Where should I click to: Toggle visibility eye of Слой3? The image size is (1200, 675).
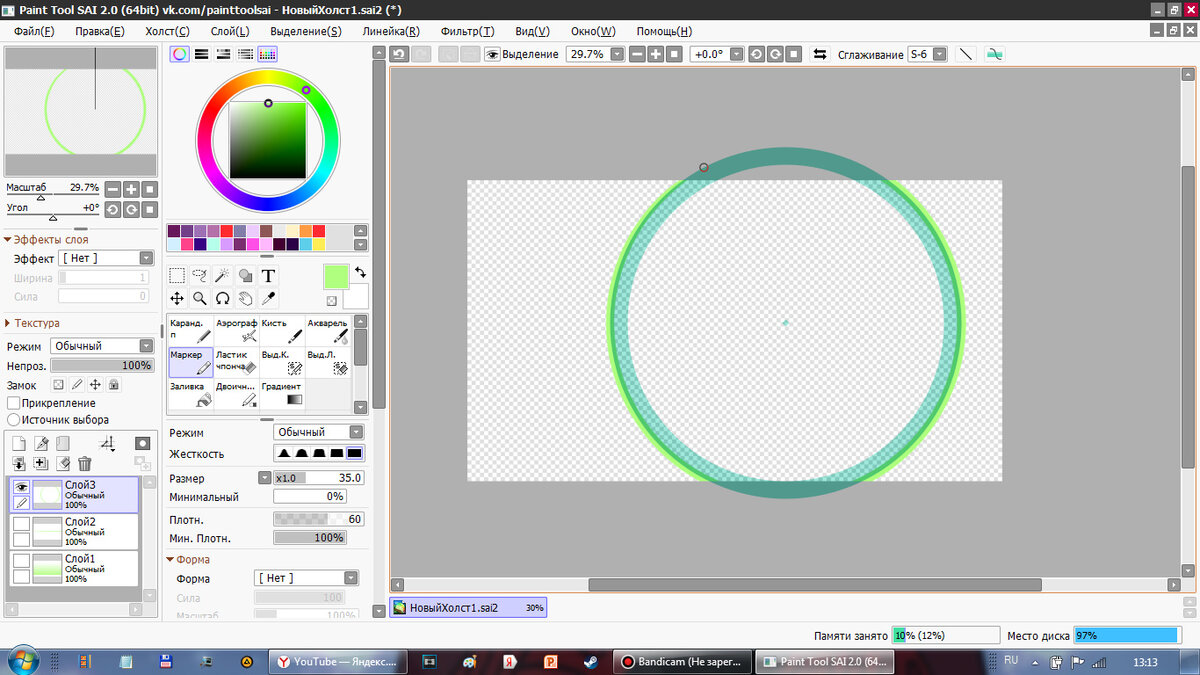20,486
